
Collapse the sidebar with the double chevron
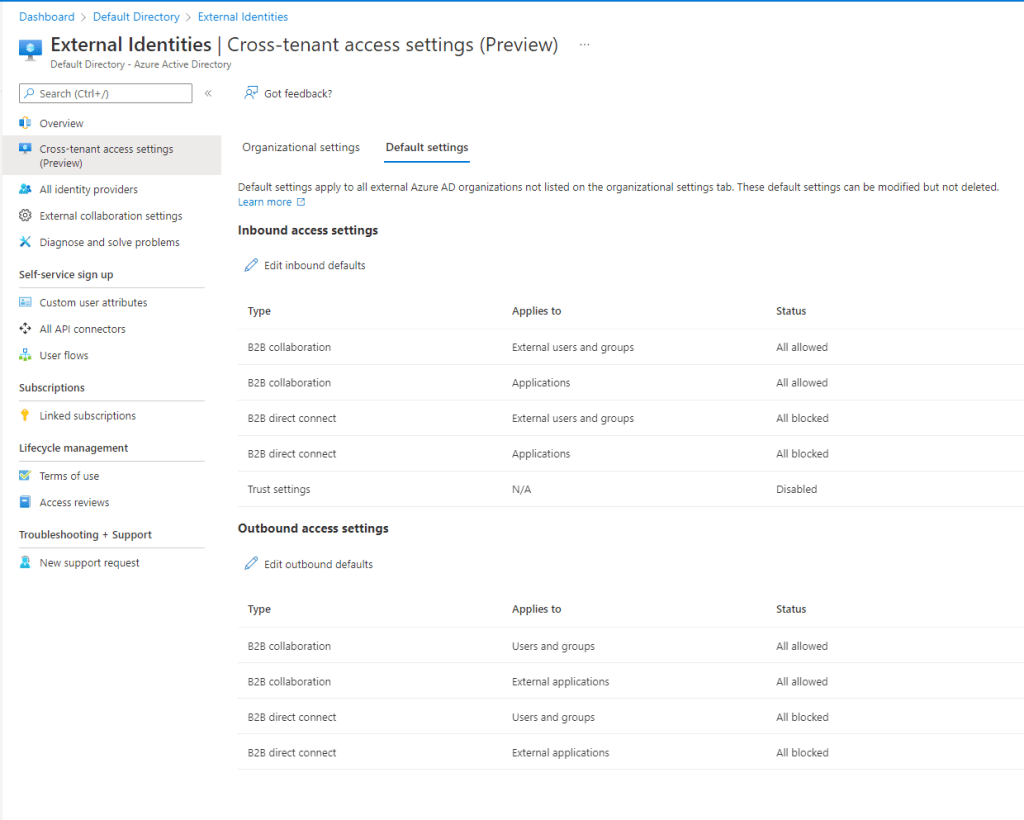pyautogui.click(x=208, y=93)
